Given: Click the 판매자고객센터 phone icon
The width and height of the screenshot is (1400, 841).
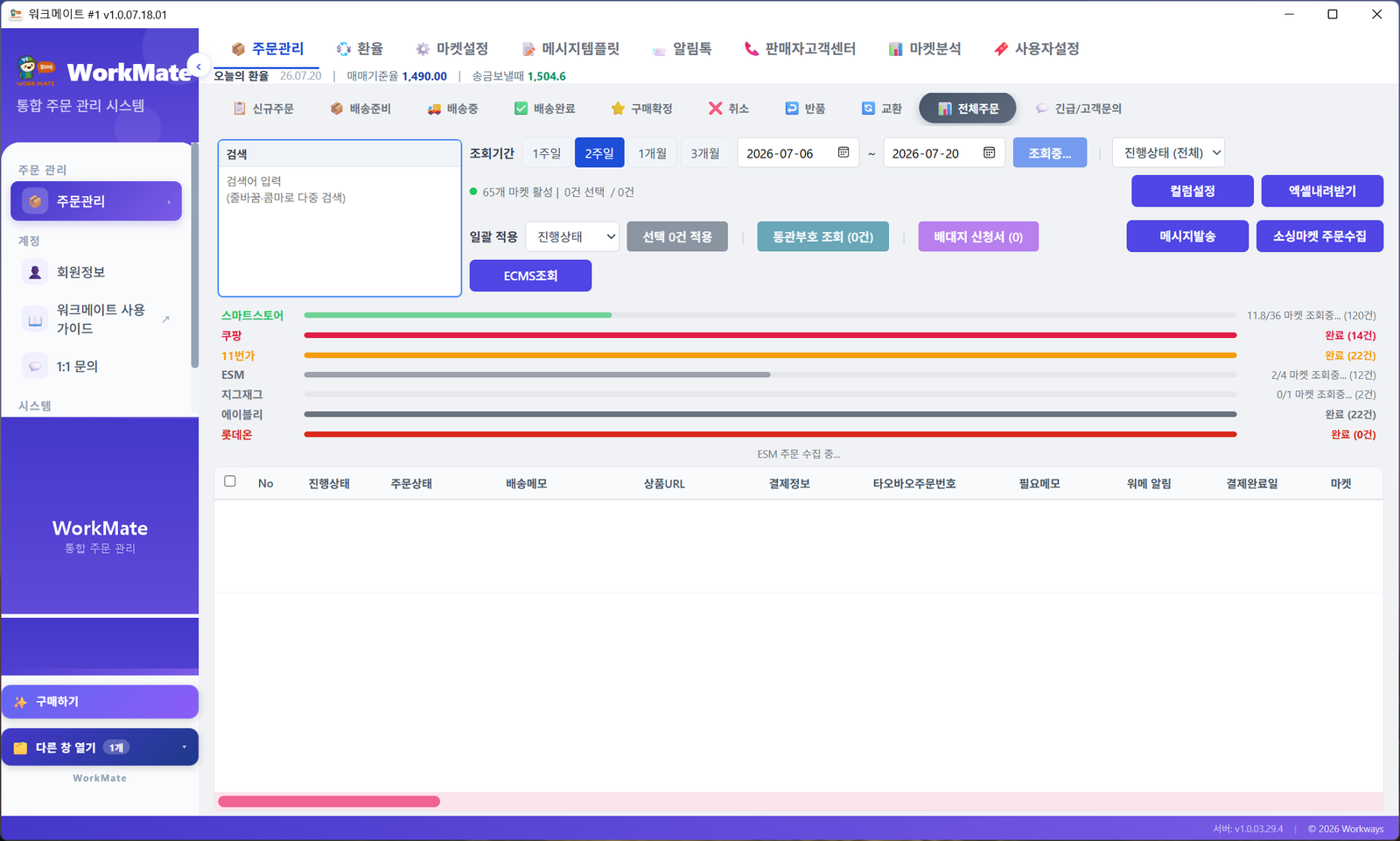Looking at the screenshot, I should pyautogui.click(x=751, y=49).
